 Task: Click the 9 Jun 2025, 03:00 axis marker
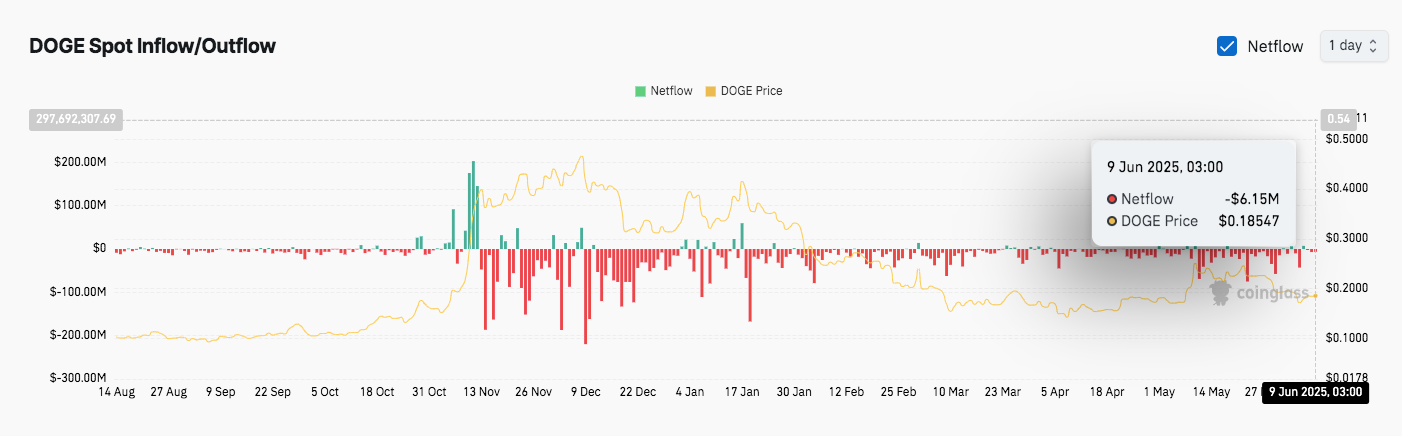(x=1315, y=392)
